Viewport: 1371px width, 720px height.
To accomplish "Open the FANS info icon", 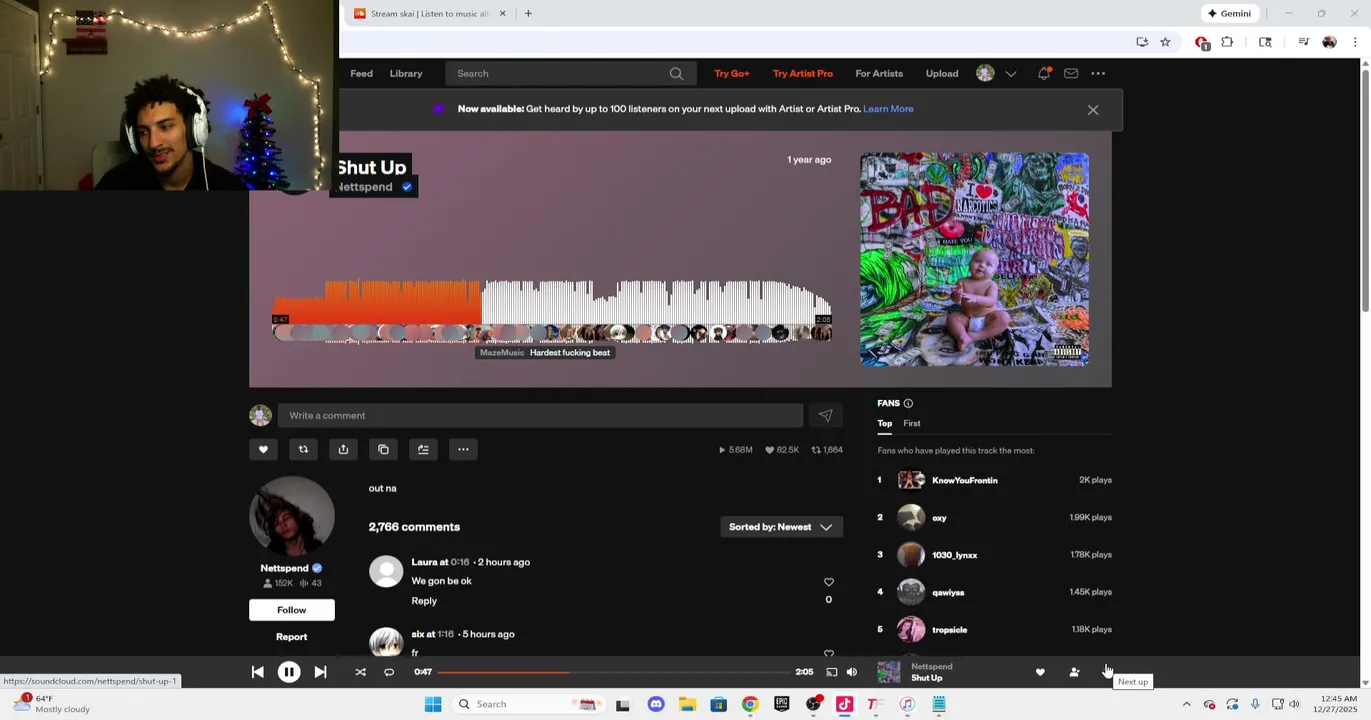I will tap(908, 403).
